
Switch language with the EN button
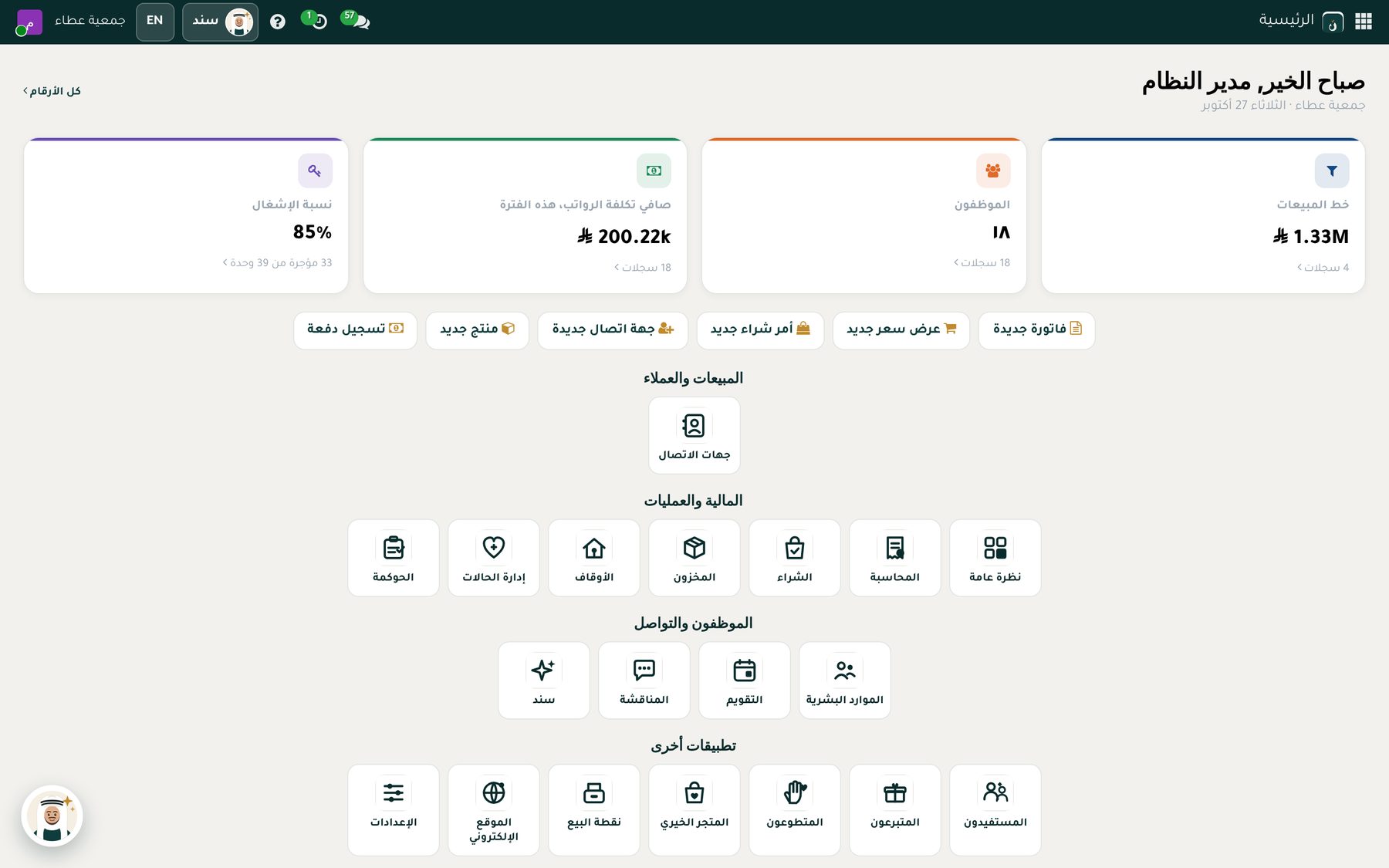[155, 22]
